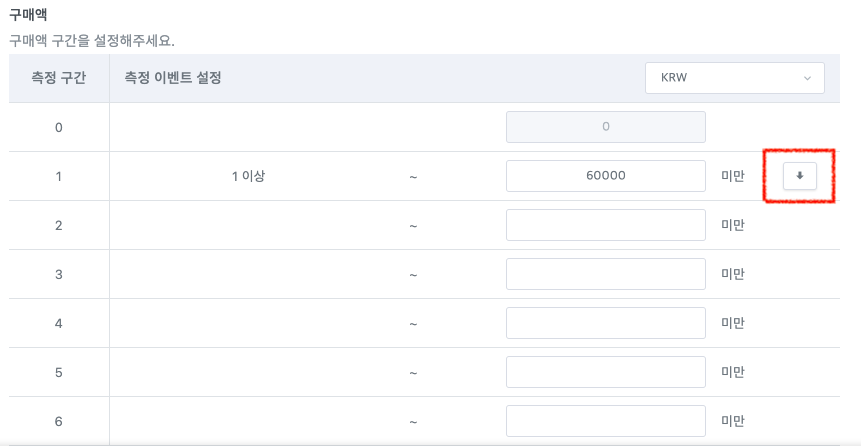
Task: Click the '구매액 구간을 설정해주세요.' description text
Action: pyautogui.click(x=92, y=41)
